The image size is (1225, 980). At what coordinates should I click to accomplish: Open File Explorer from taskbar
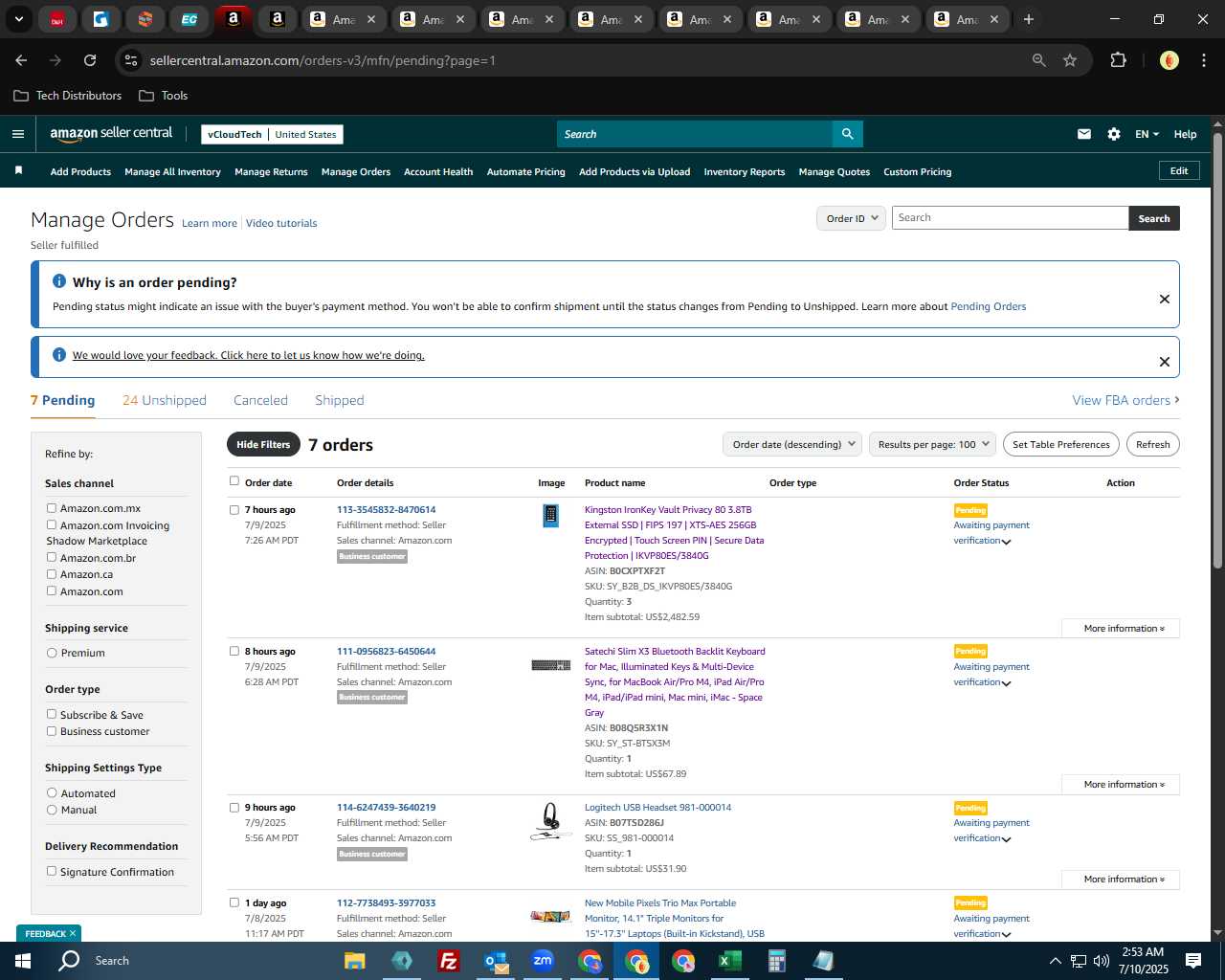click(355, 961)
